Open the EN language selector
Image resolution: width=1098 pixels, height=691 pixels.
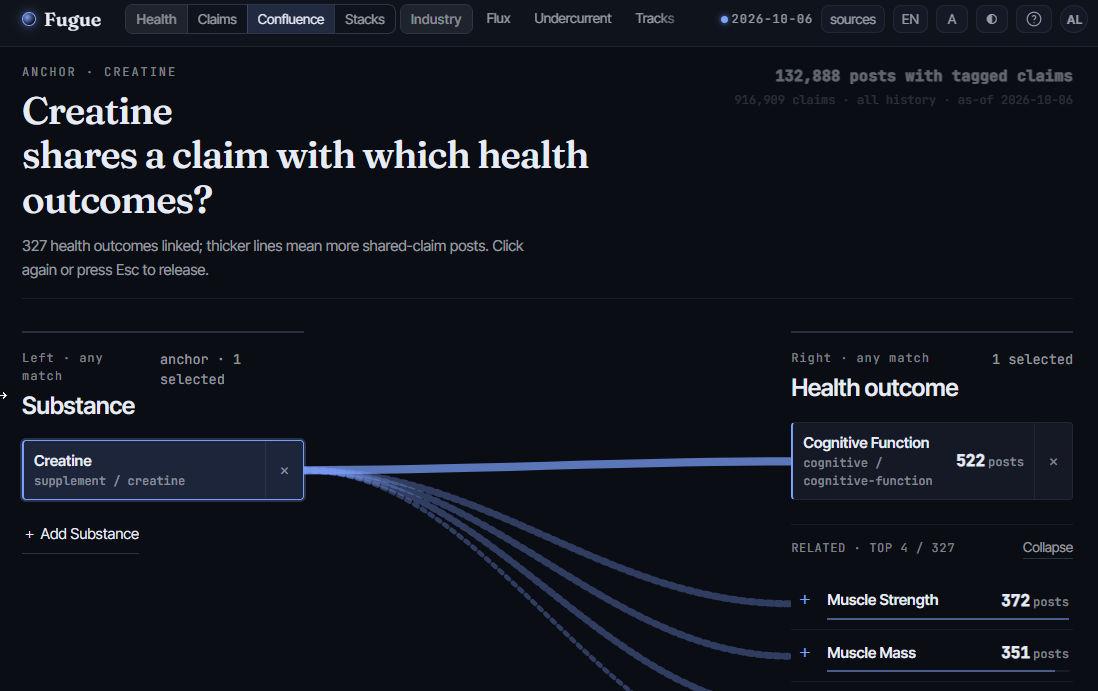pyautogui.click(x=910, y=19)
